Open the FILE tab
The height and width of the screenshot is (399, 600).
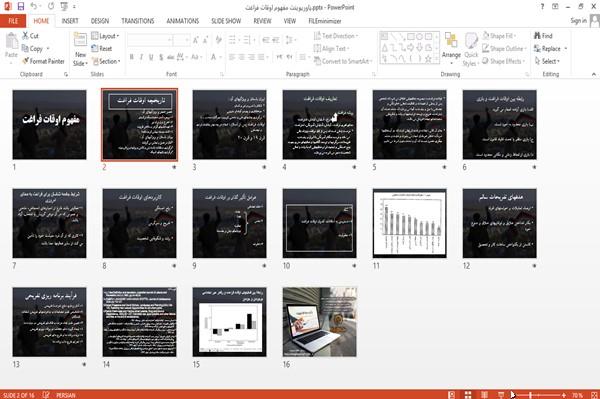[x=13, y=21]
